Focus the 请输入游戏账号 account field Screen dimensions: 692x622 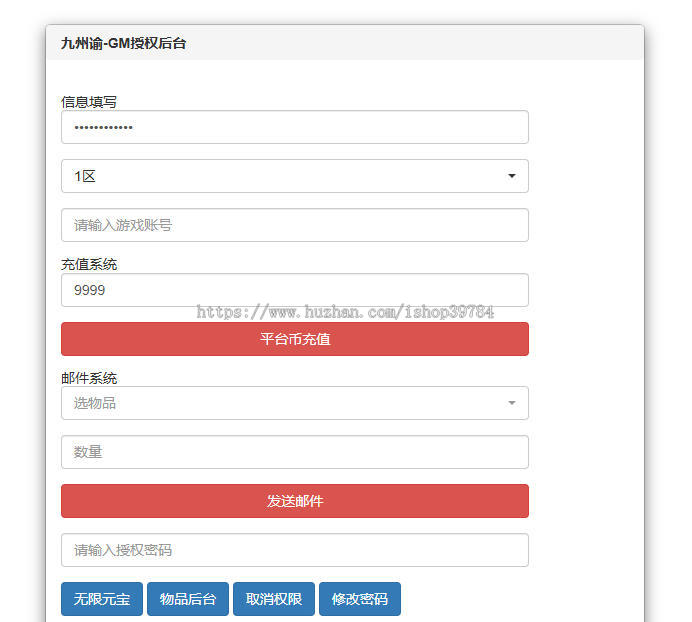[295, 225]
